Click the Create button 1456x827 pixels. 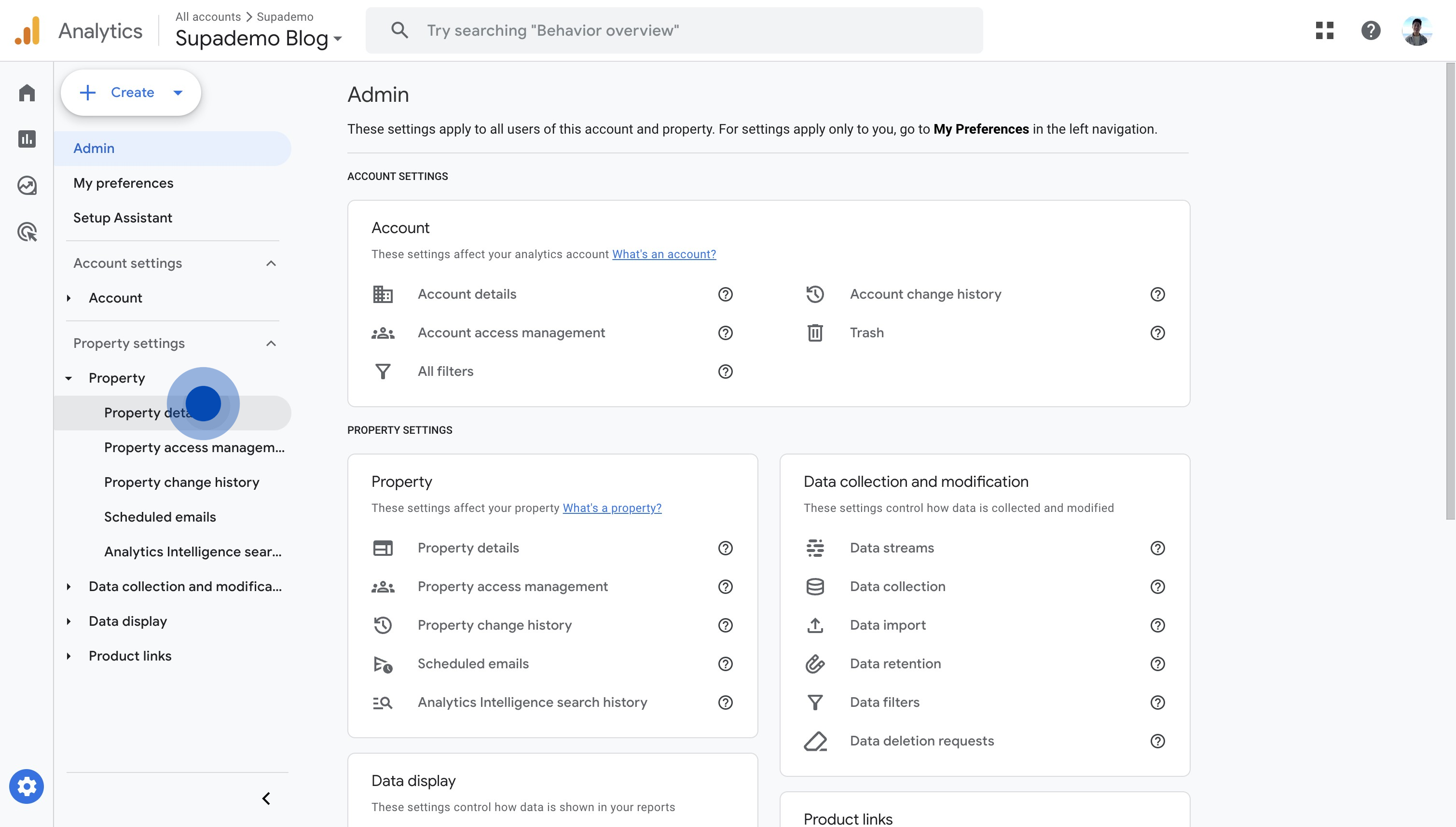pyautogui.click(x=131, y=93)
